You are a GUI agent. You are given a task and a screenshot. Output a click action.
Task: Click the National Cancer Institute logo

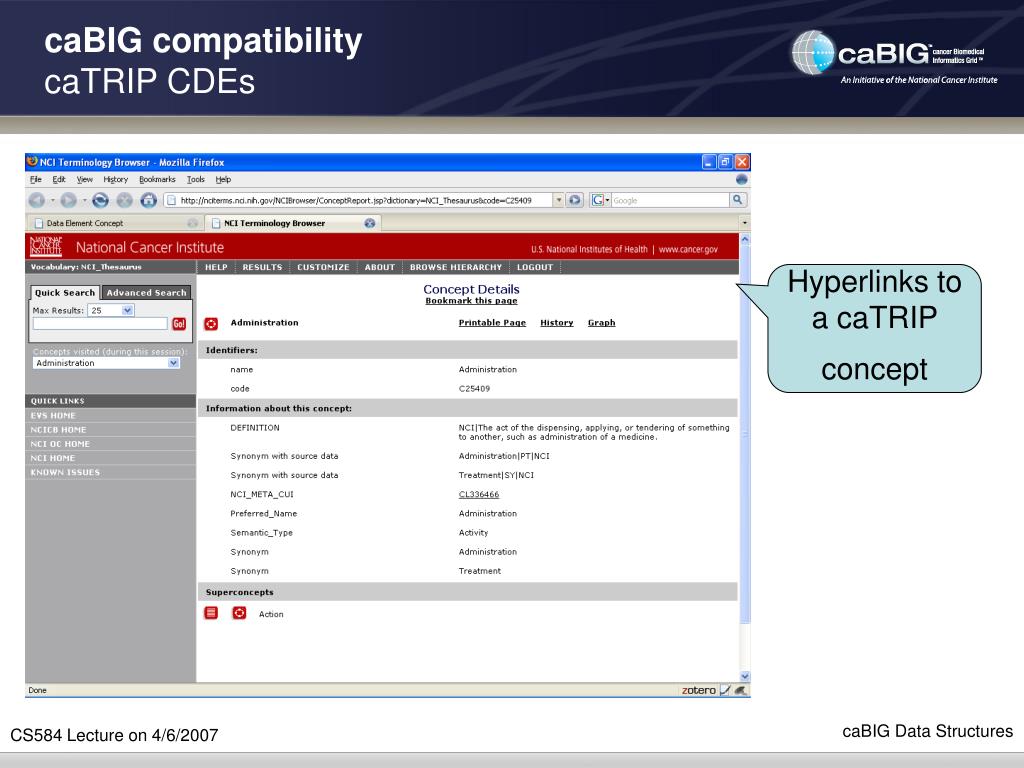[x=46, y=247]
